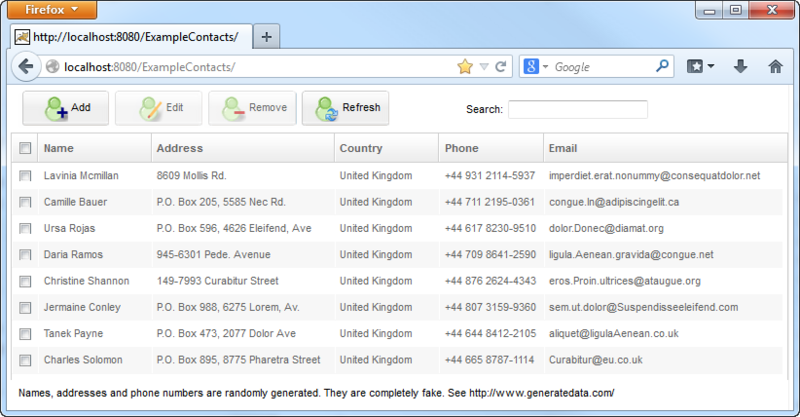Click address 945-6301 Pede. Avenue
The width and height of the screenshot is (800, 417).
tap(213, 255)
